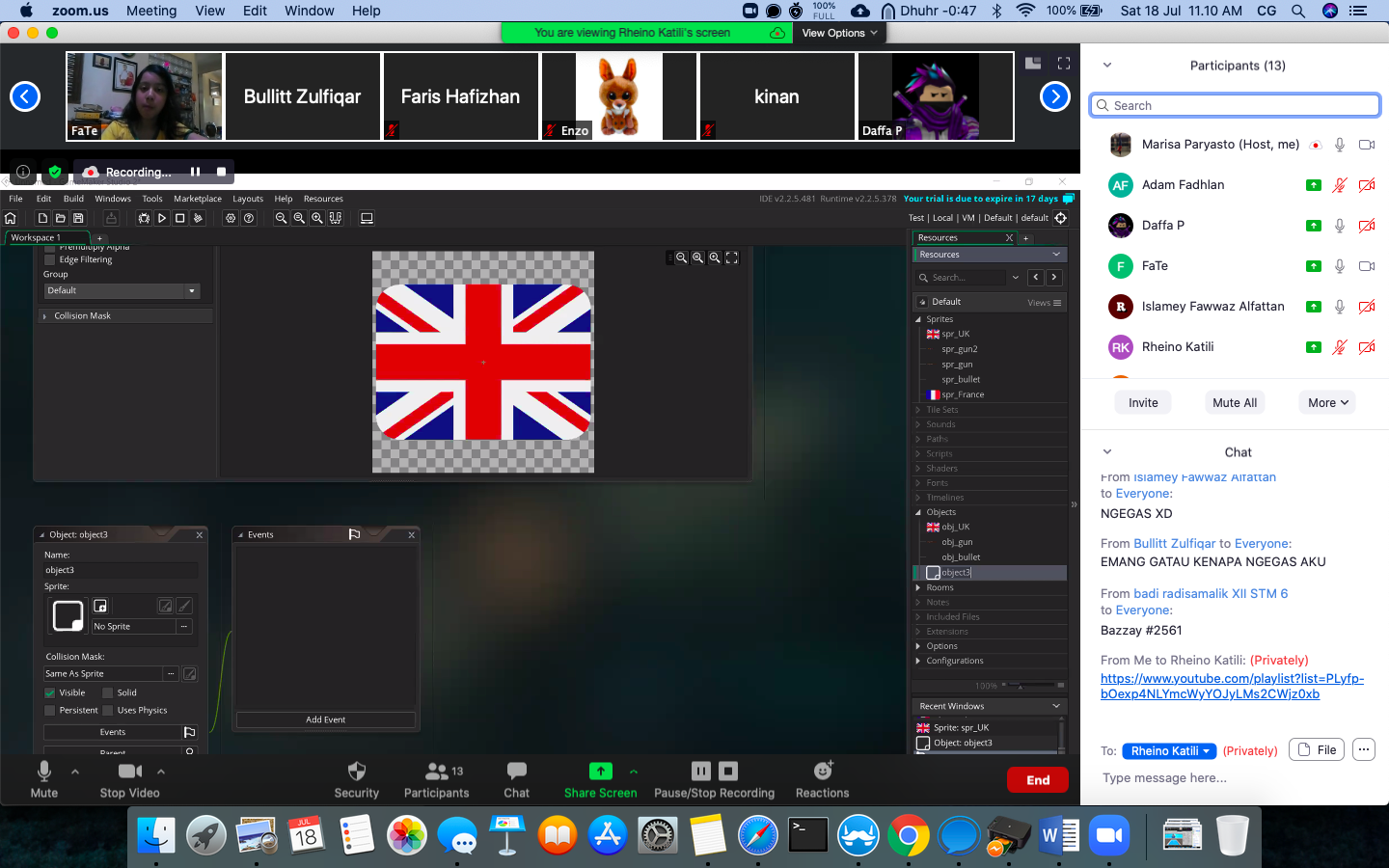Click new sprite icon in object3 editor
This screenshot has height=868, width=1389.
pos(100,606)
